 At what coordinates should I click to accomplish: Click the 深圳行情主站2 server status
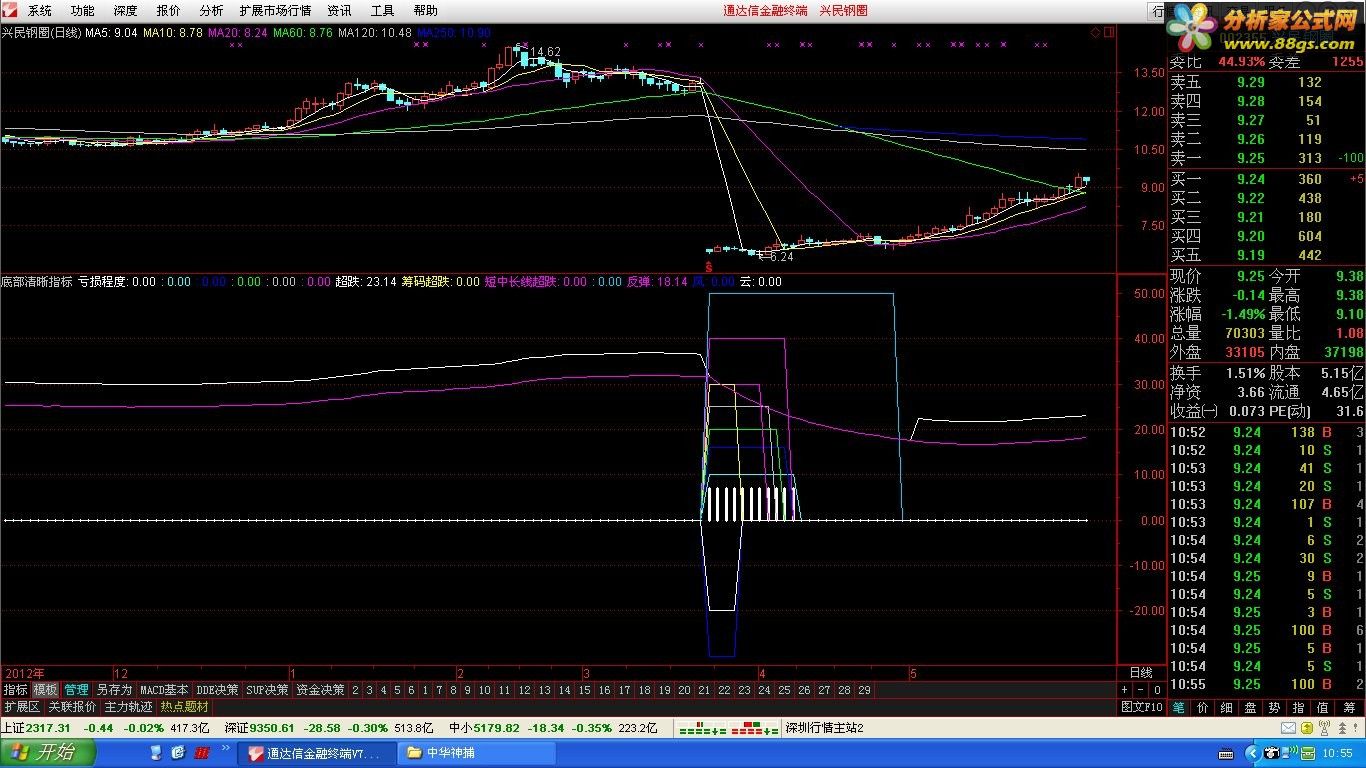coord(824,728)
